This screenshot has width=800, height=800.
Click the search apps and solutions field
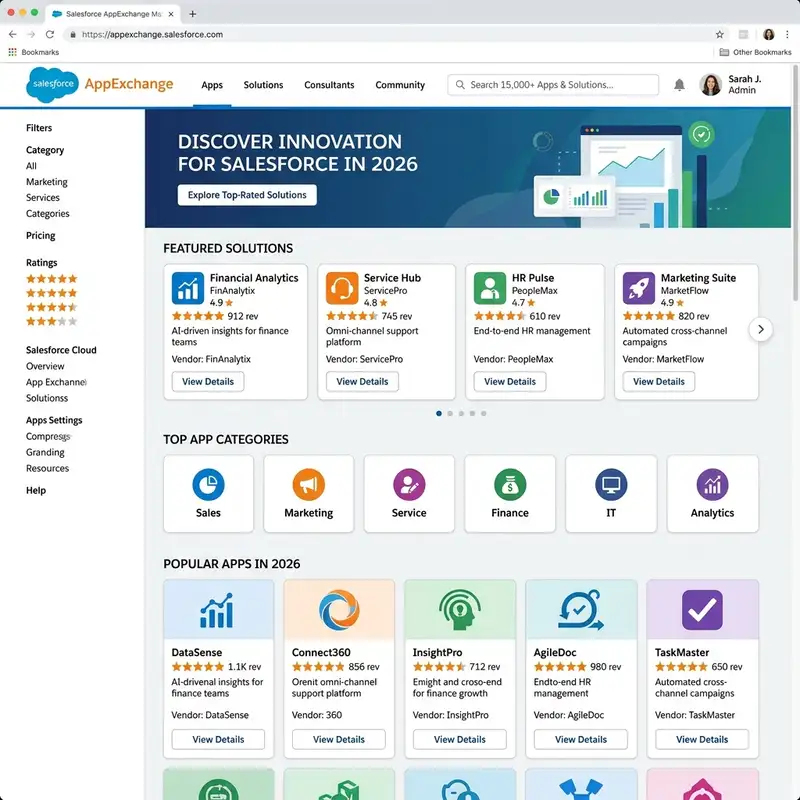coord(553,85)
